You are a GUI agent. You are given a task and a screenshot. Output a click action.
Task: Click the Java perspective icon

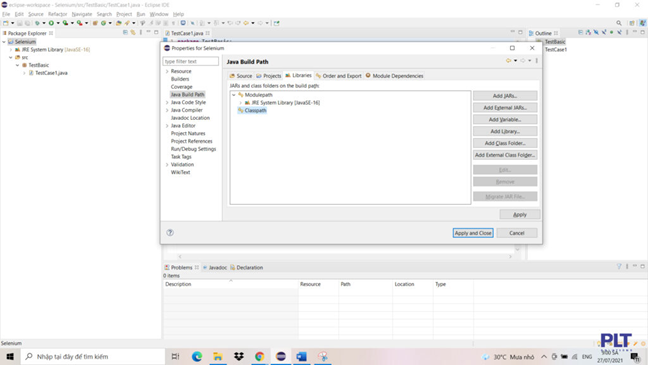click(x=643, y=23)
